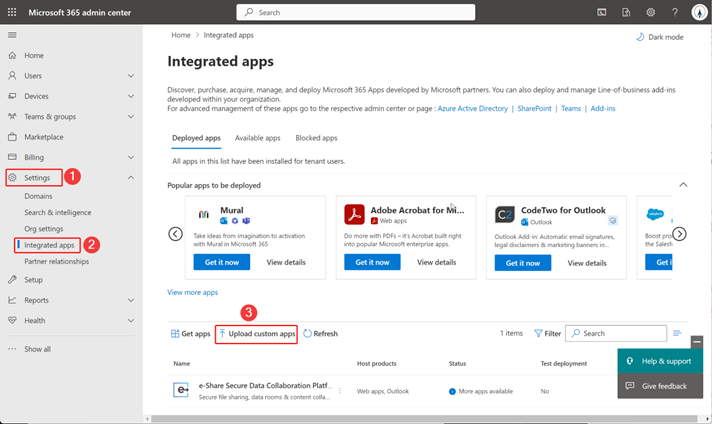
Task: Click the Health heart icon
Action: 12,320
